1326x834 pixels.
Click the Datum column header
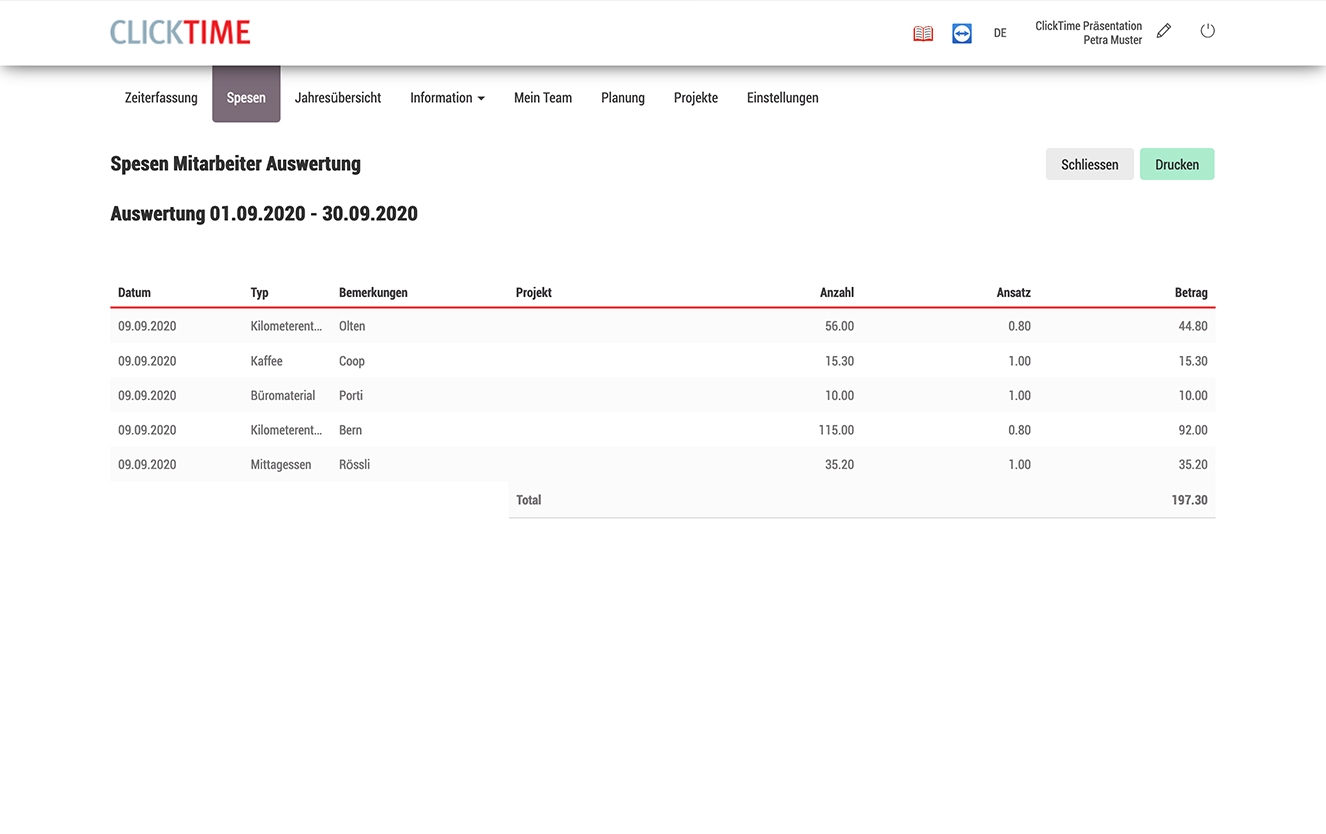[134, 293]
